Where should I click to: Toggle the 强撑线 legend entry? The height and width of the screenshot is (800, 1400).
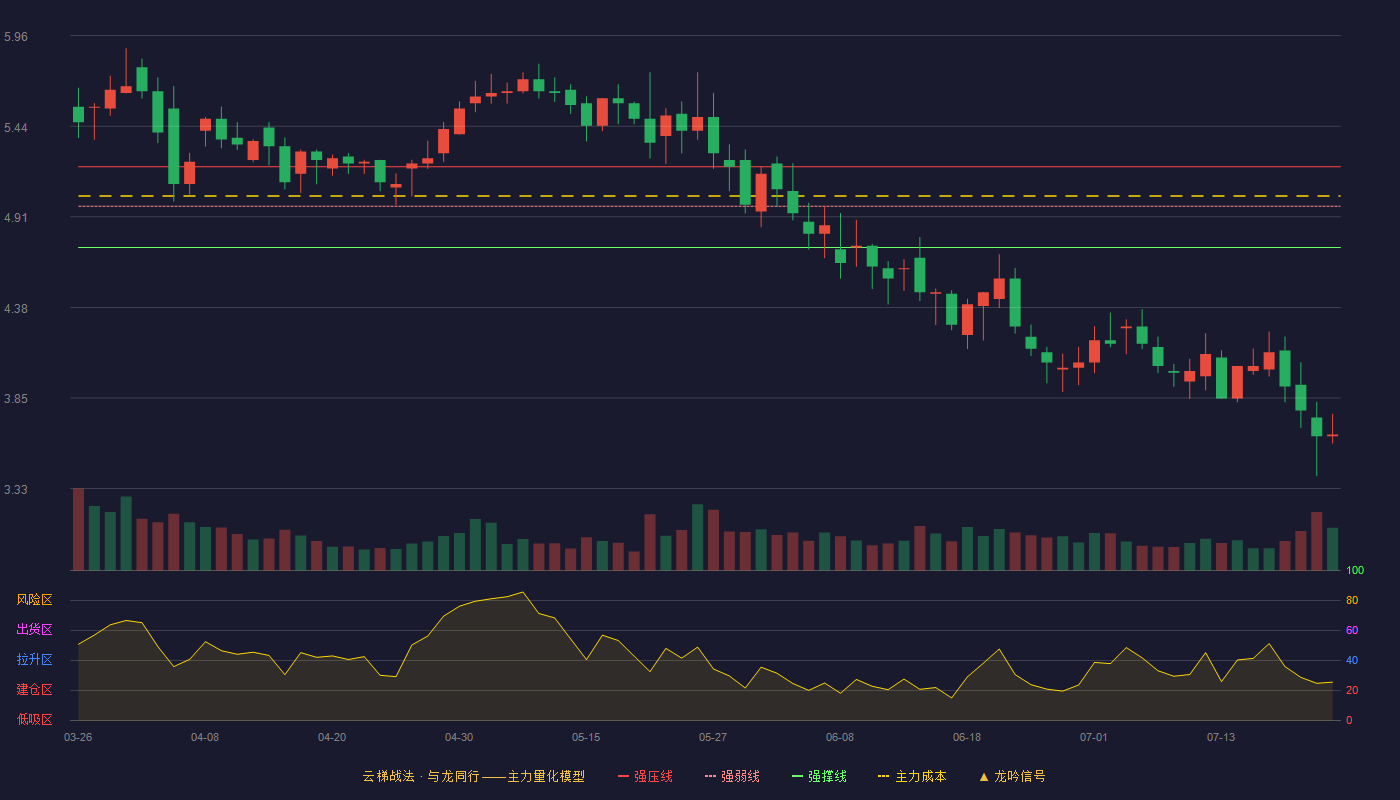(x=819, y=776)
